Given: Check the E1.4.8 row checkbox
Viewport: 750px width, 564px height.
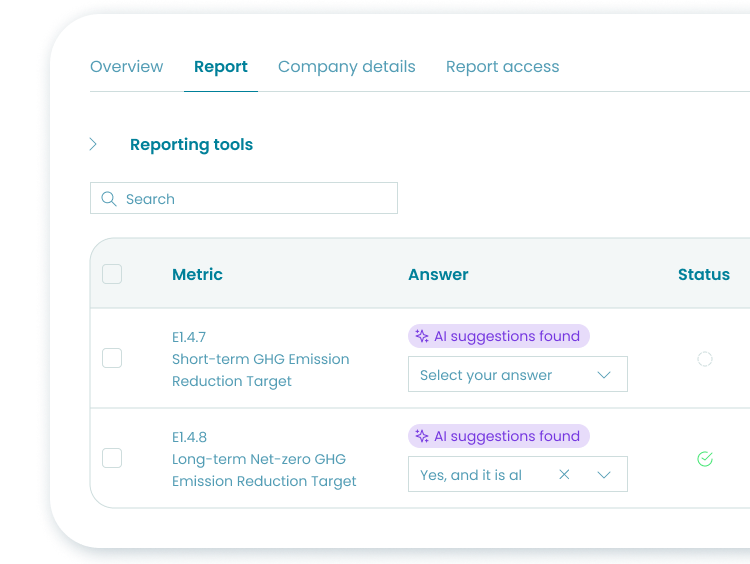Looking at the screenshot, I should tap(112, 458).
